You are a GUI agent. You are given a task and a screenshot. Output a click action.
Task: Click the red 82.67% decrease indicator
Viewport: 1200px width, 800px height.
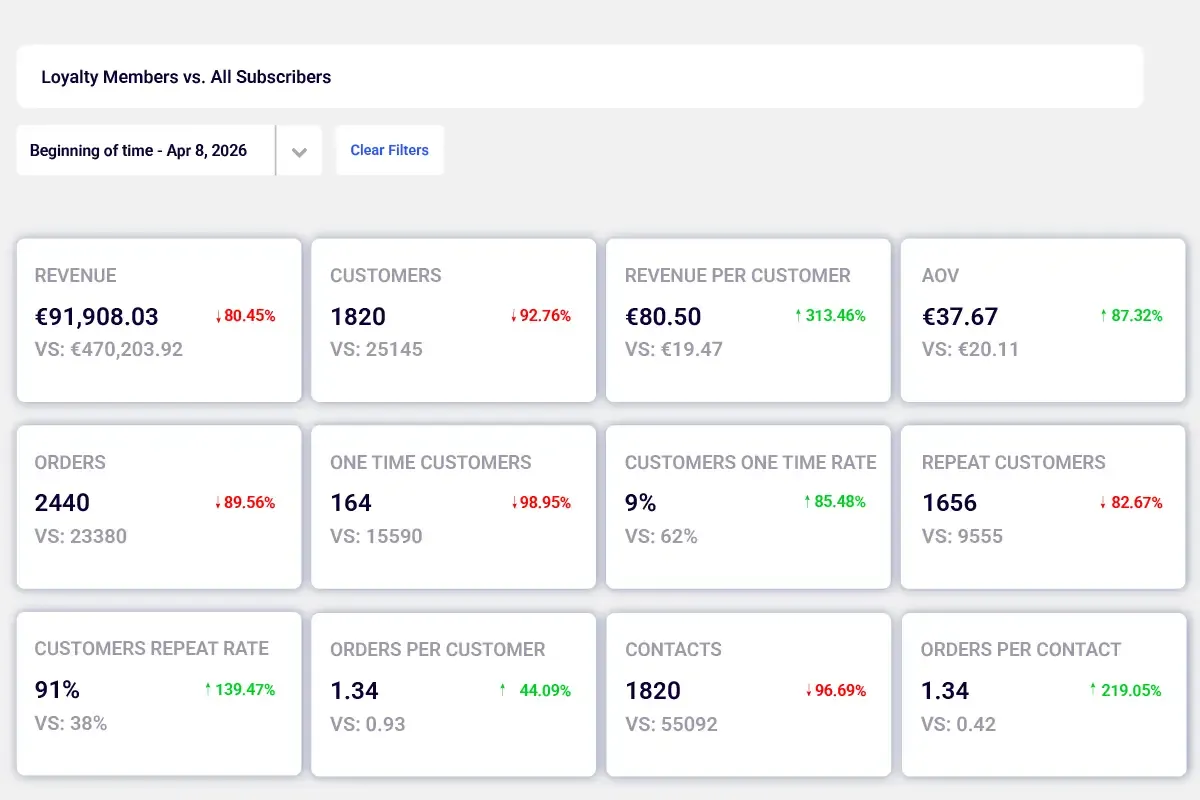pyautogui.click(x=1131, y=503)
